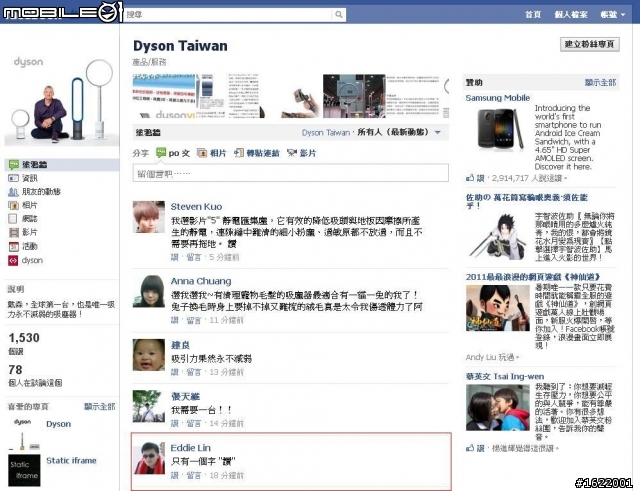
Task: Click the 1,530 likes count
Action: click(24, 338)
